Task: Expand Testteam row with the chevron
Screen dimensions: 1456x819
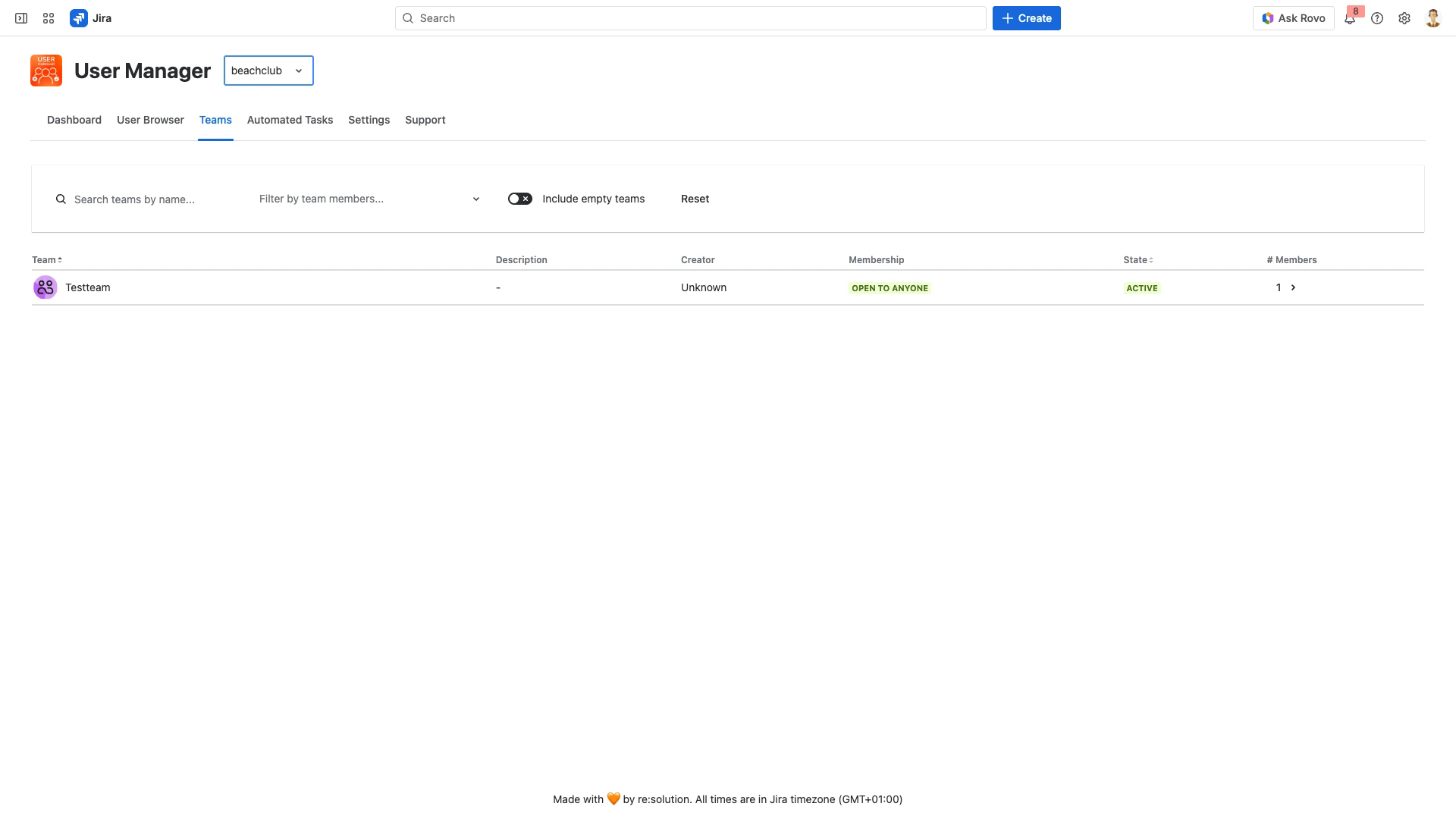Action: tap(1294, 287)
